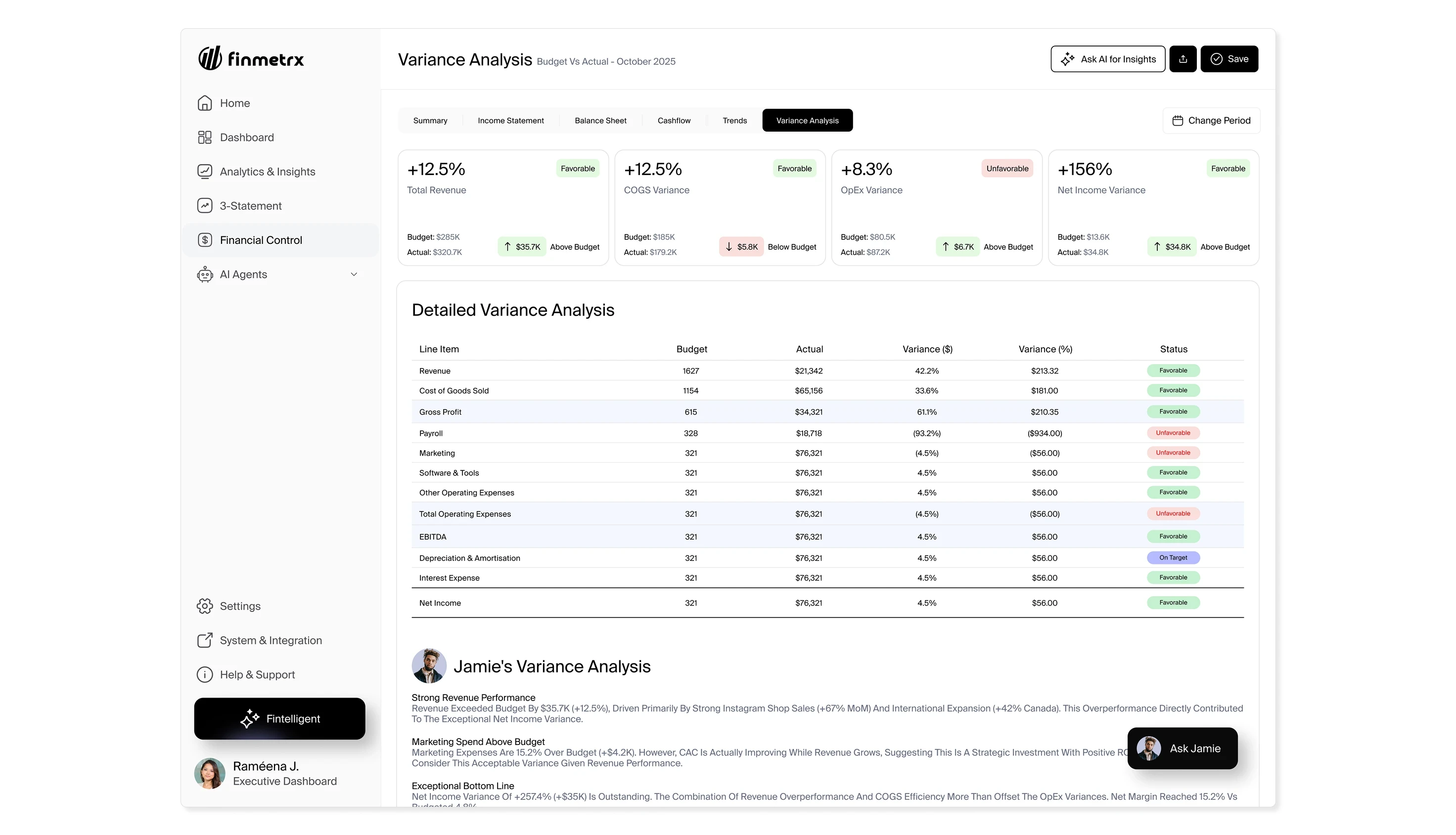Screen dimensions: 1456x835
Task: Open Raméena J. profile menu
Action: click(x=267, y=773)
